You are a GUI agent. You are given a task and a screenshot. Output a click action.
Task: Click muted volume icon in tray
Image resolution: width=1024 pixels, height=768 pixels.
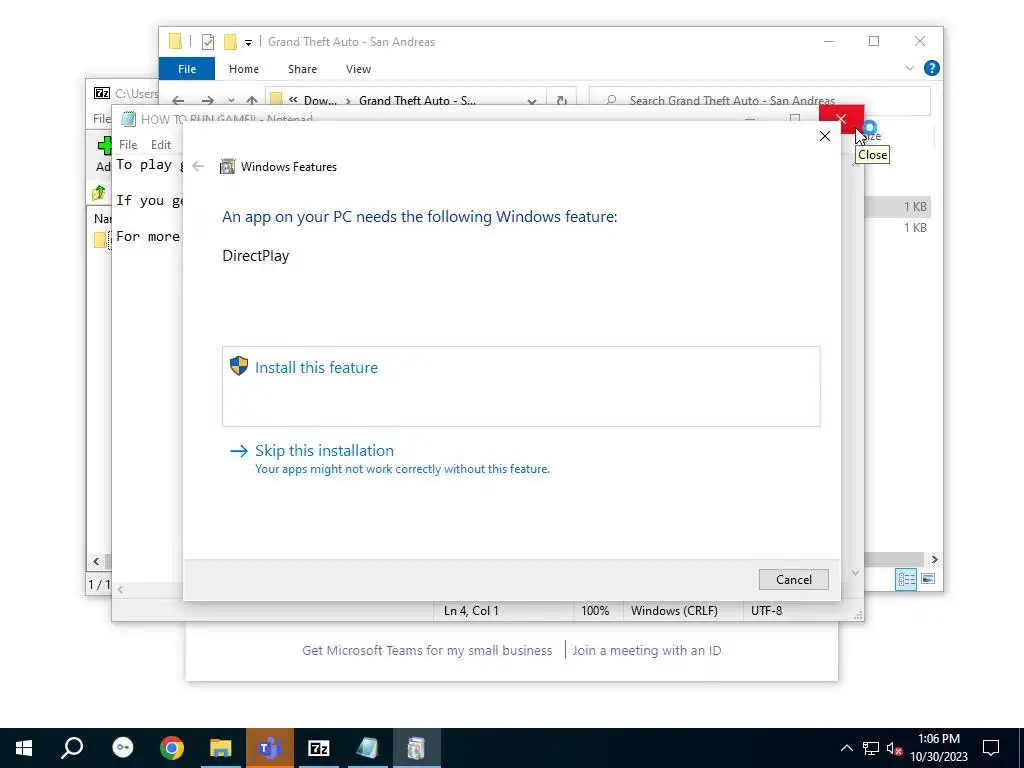coord(895,748)
